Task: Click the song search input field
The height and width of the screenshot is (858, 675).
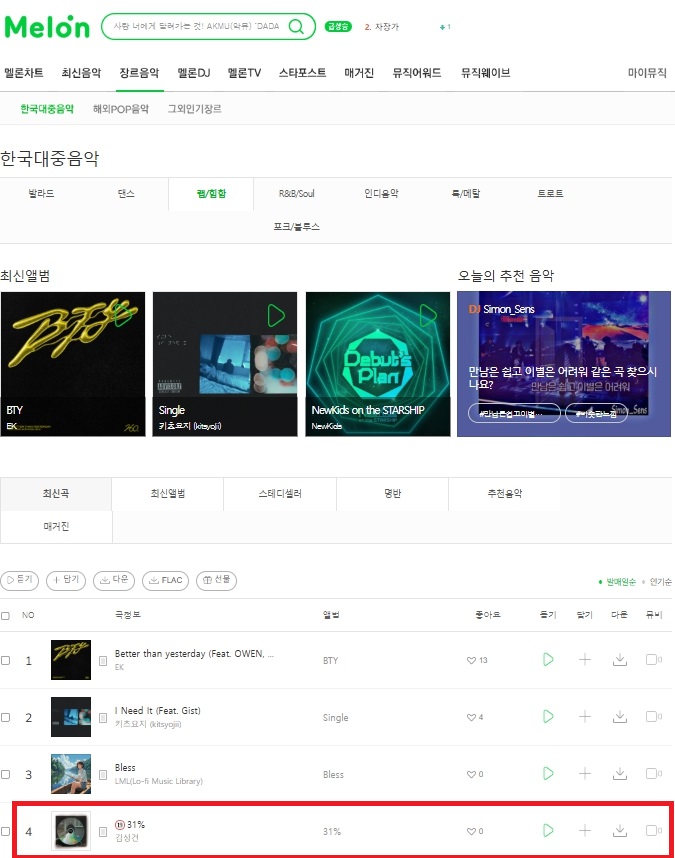Action: click(197, 26)
